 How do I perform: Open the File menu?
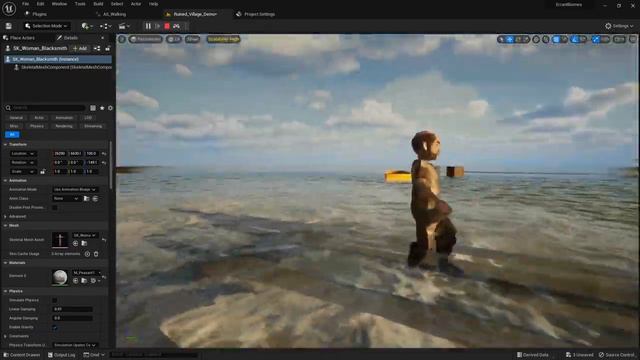coord(26,4)
